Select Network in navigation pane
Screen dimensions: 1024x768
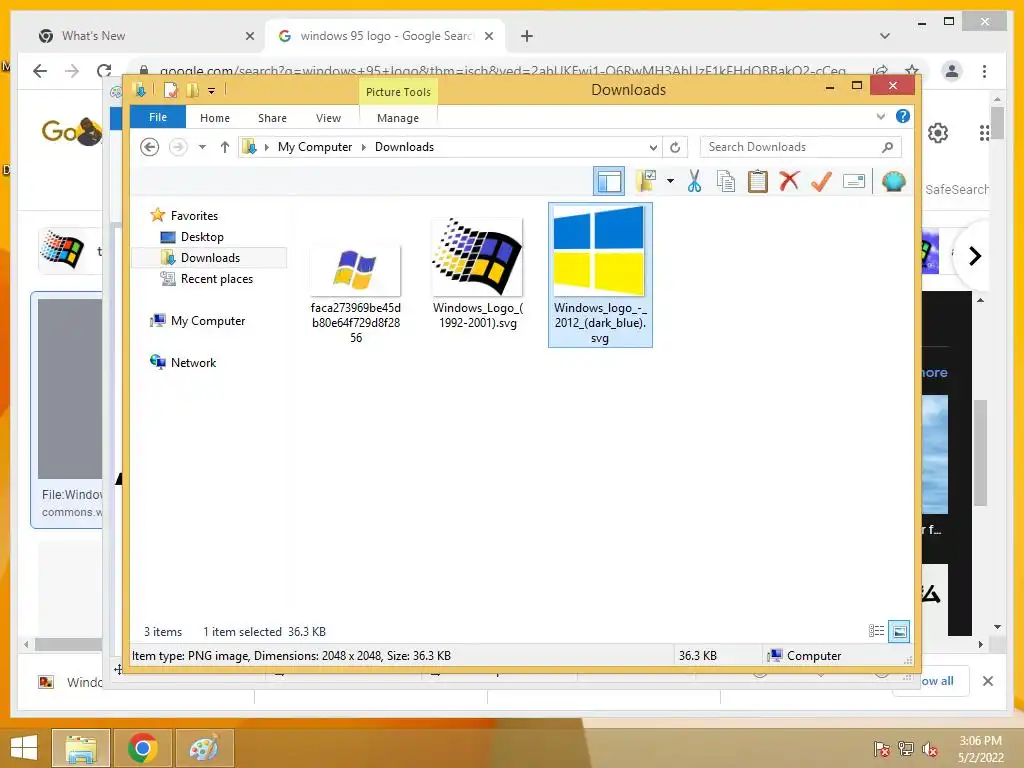coord(193,362)
